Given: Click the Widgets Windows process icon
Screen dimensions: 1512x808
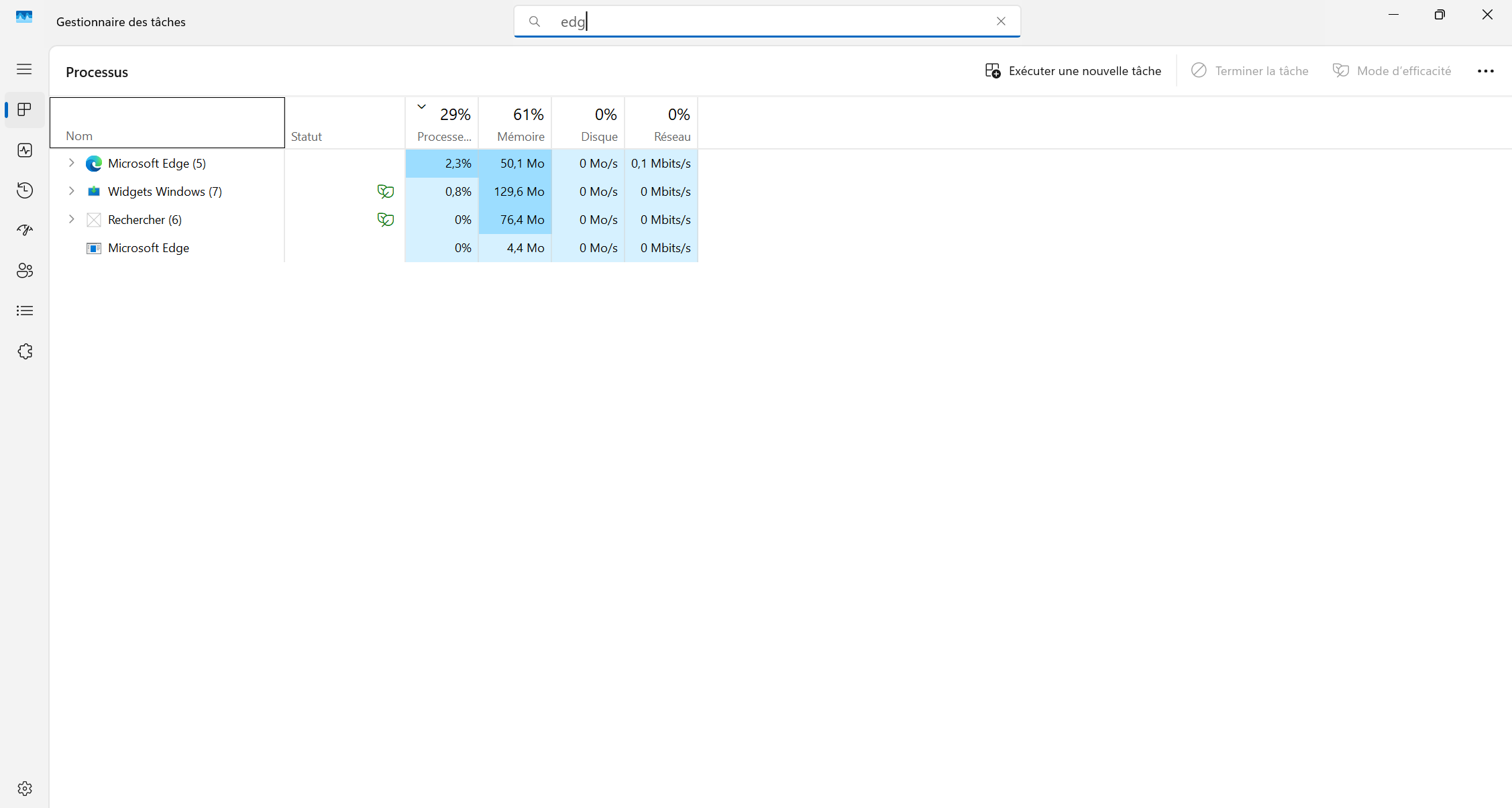Looking at the screenshot, I should 94,192.
